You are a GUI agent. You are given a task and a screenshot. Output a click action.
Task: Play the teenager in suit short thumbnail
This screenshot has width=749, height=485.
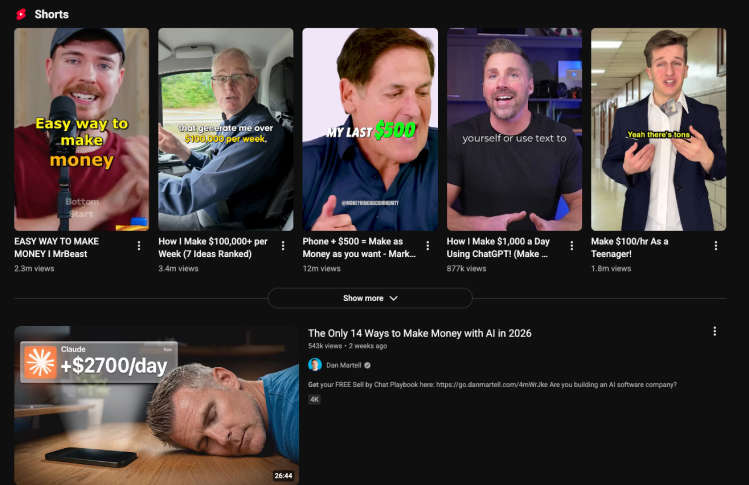point(659,129)
